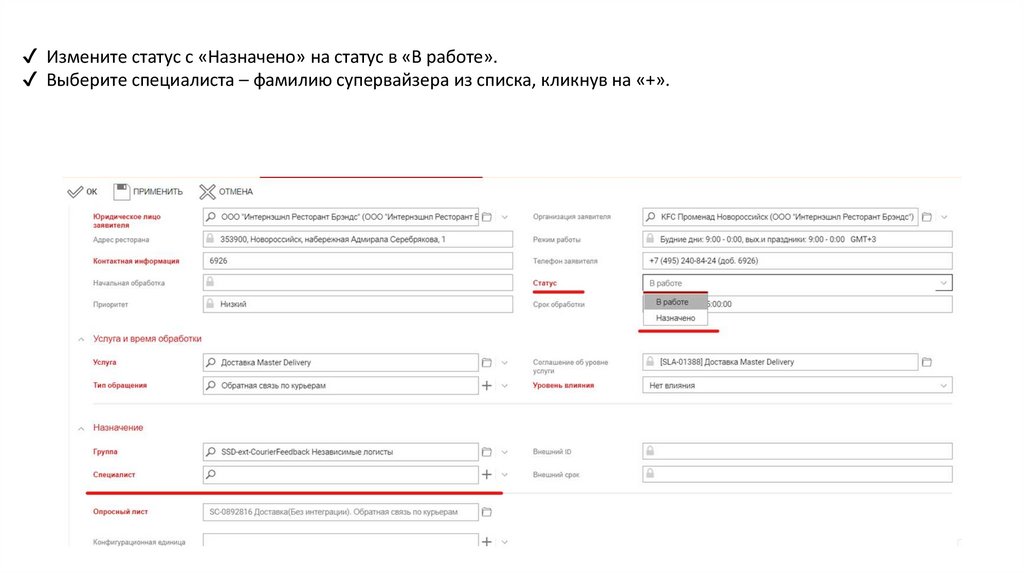The width and height of the screenshot is (1024, 574).
Task: Click search icon in Услуга field
Action: click(x=210, y=362)
